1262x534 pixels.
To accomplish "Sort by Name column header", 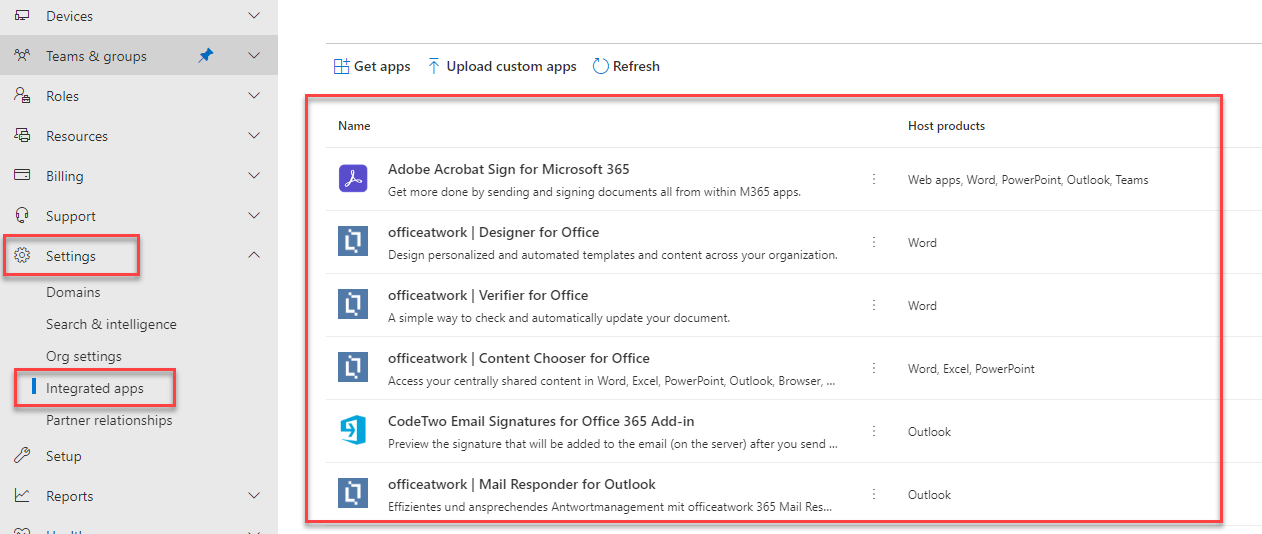I will click(354, 126).
